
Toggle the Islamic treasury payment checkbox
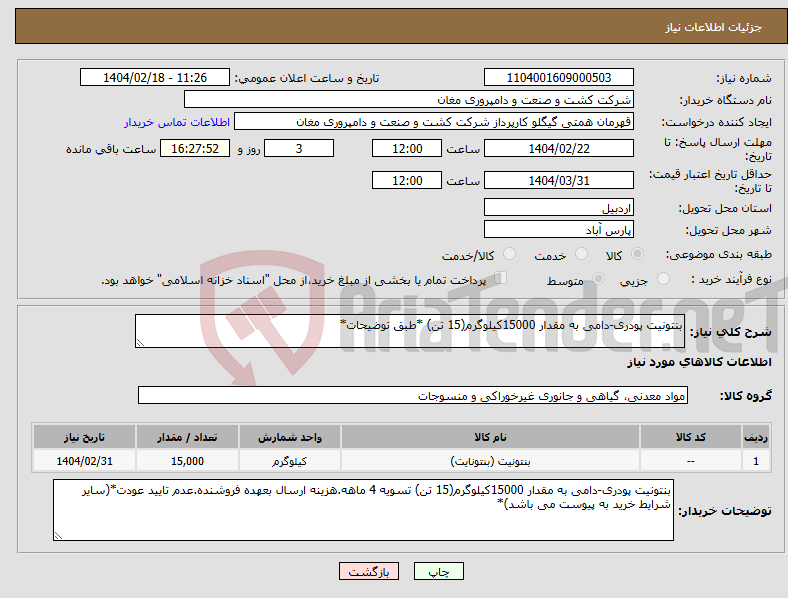click(x=501, y=278)
